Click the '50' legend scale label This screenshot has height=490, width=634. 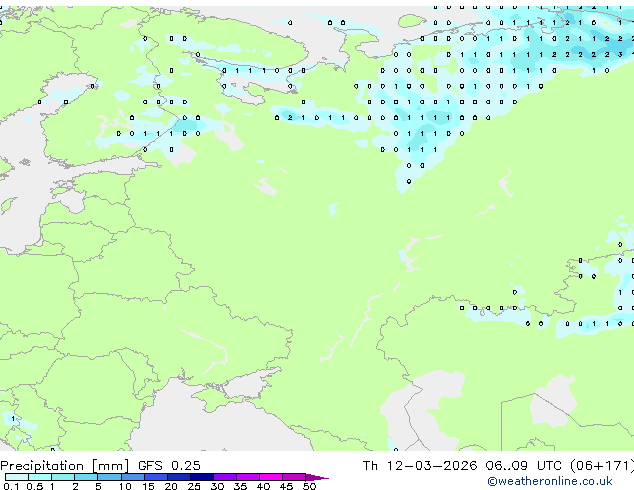tap(309, 486)
